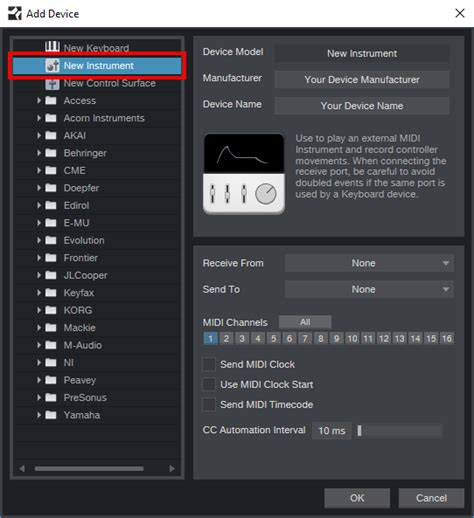
Task: Enable the Send MIDI Clock checkbox
Action: pos(209,364)
